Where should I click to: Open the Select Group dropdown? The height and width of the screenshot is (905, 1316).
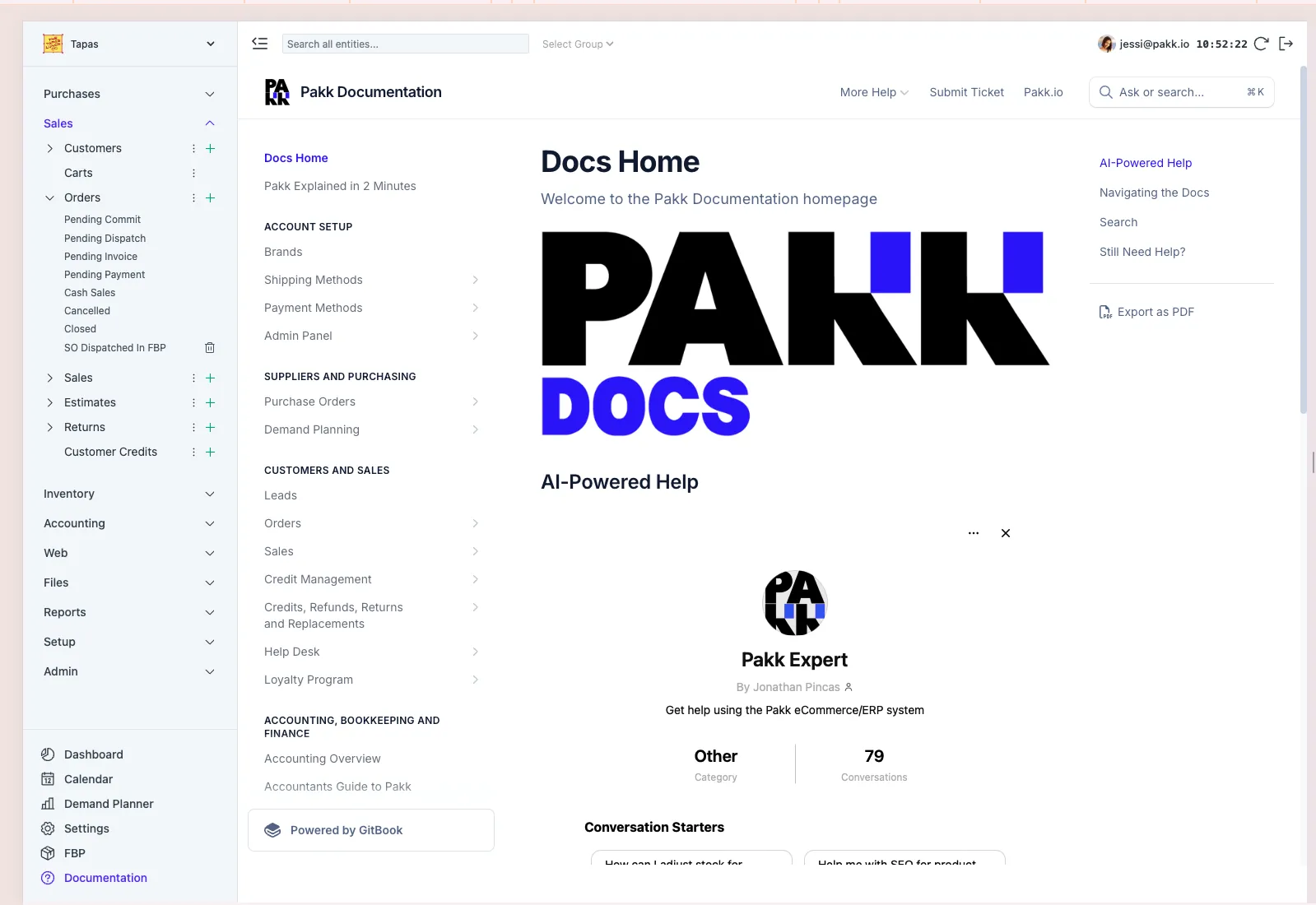578,44
